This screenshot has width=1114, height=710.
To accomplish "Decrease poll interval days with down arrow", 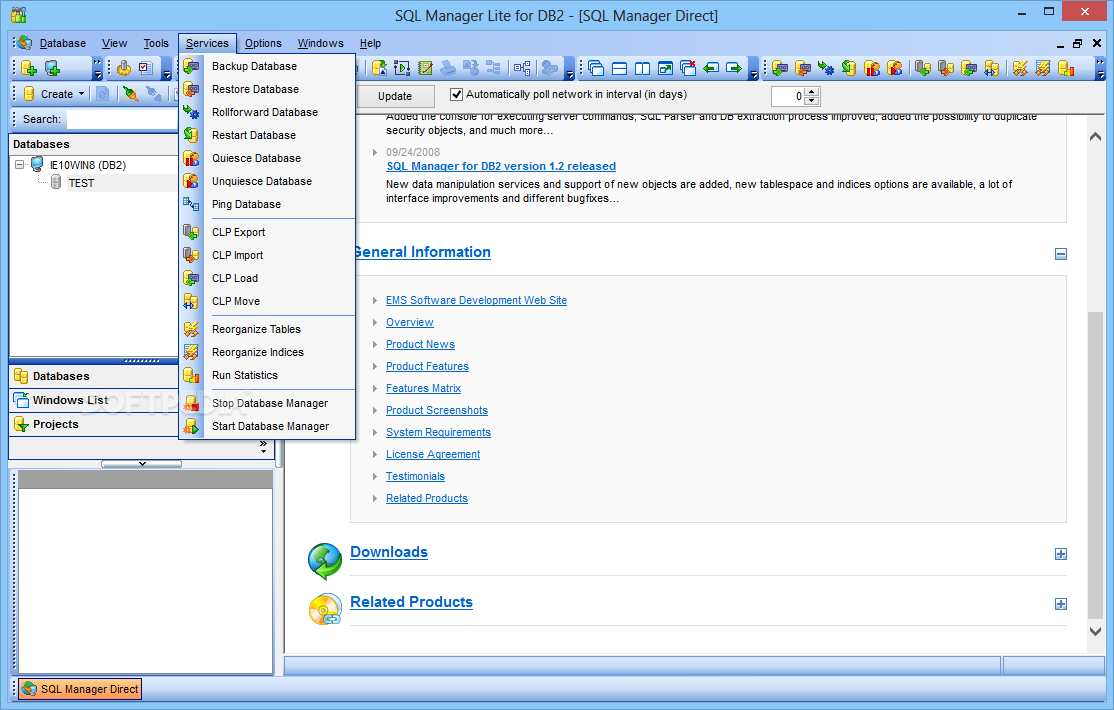I will pyautogui.click(x=812, y=100).
